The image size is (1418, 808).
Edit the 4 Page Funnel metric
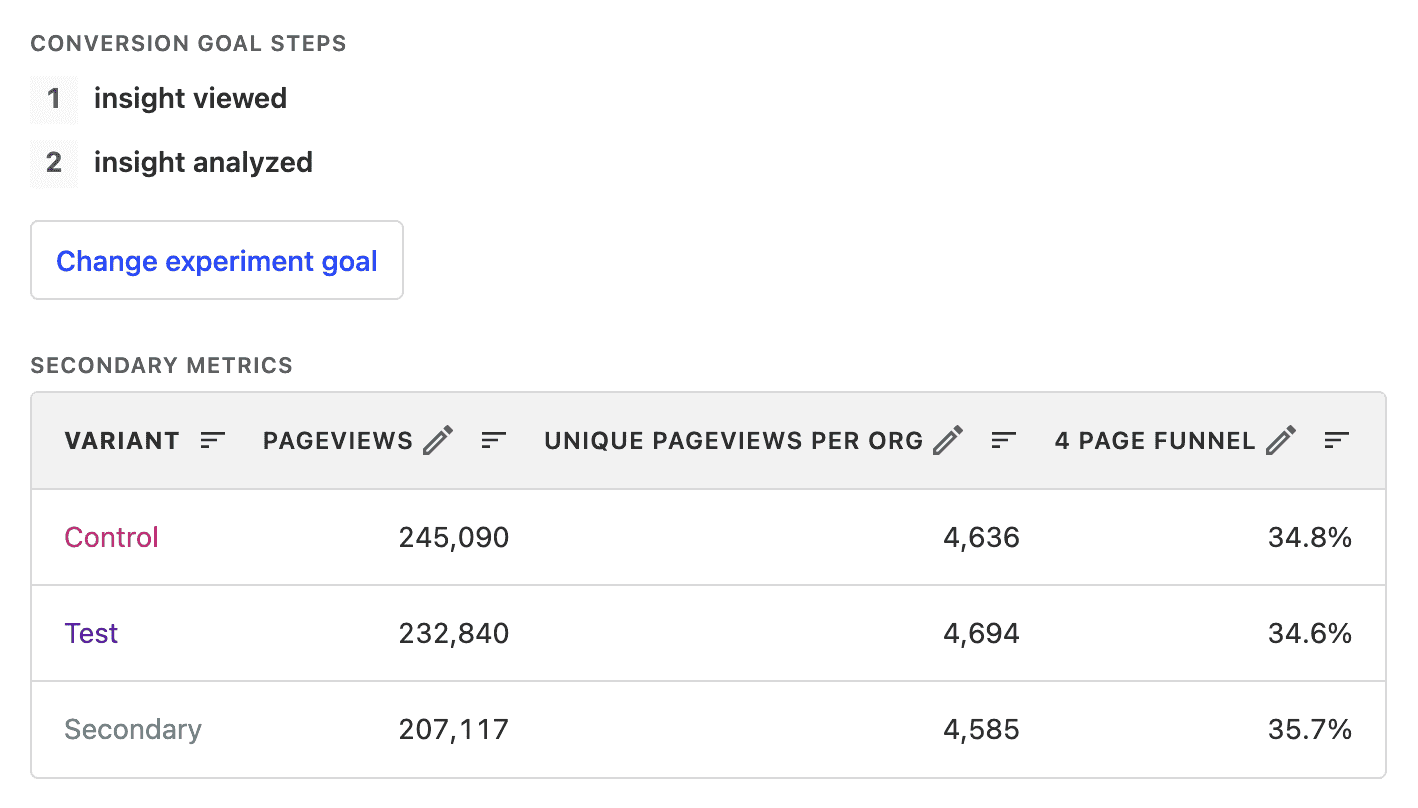[x=1281, y=440]
